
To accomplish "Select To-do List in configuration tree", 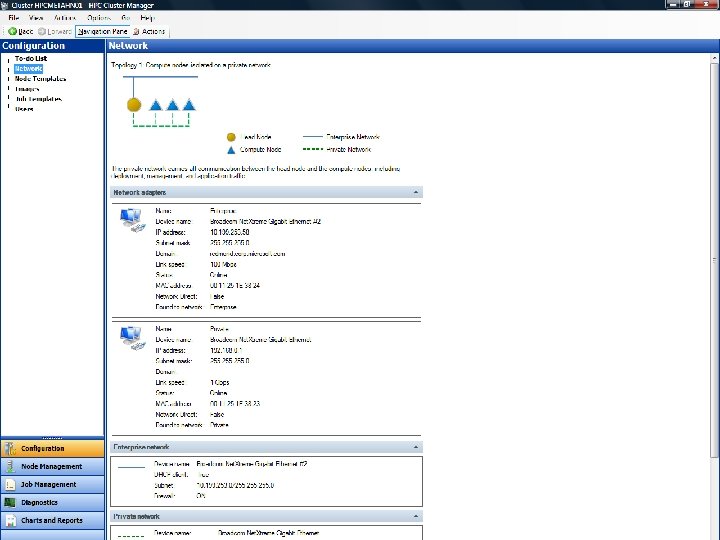I will 31,58.
